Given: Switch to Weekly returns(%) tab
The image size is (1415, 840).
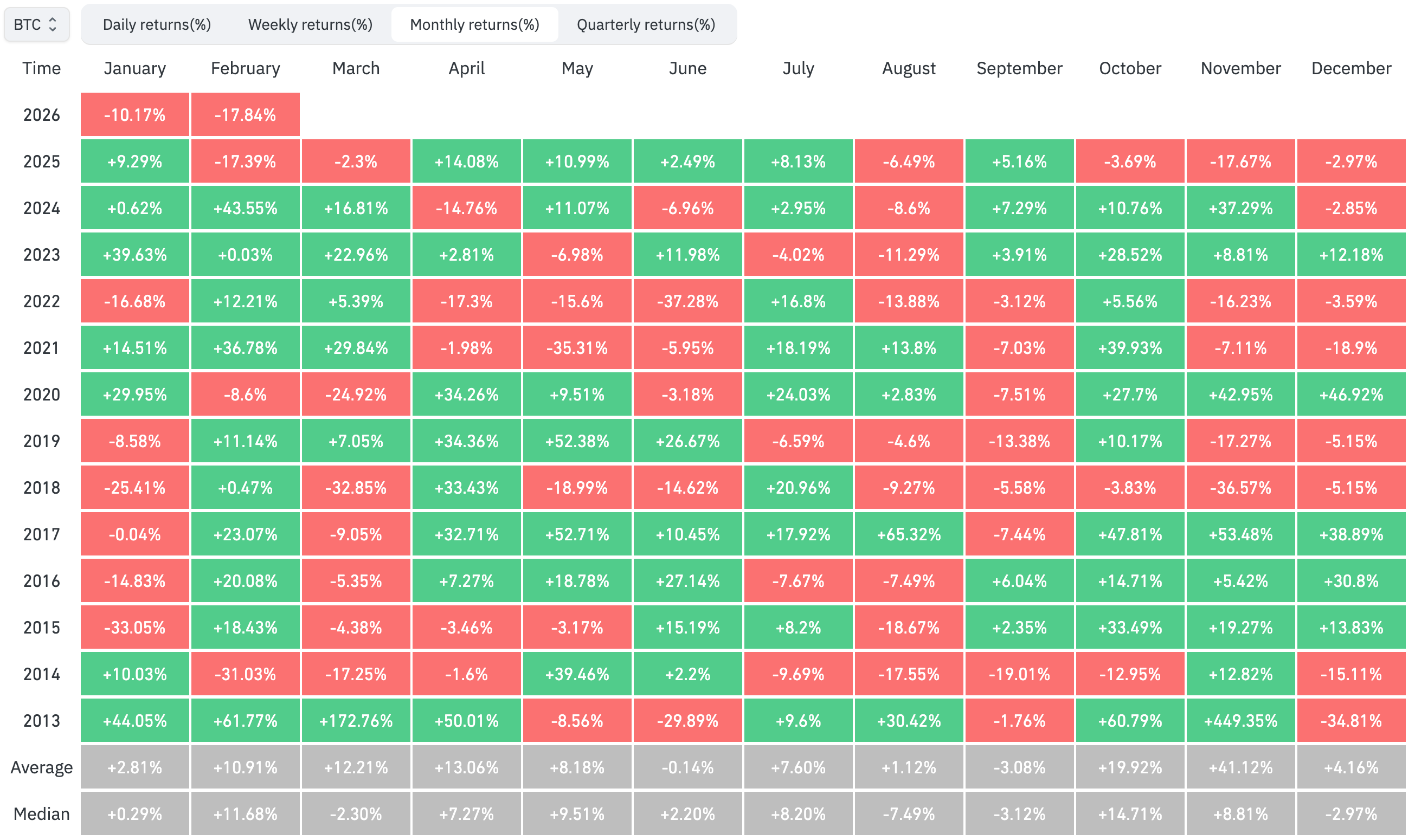Looking at the screenshot, I should (x=310, y=24).
